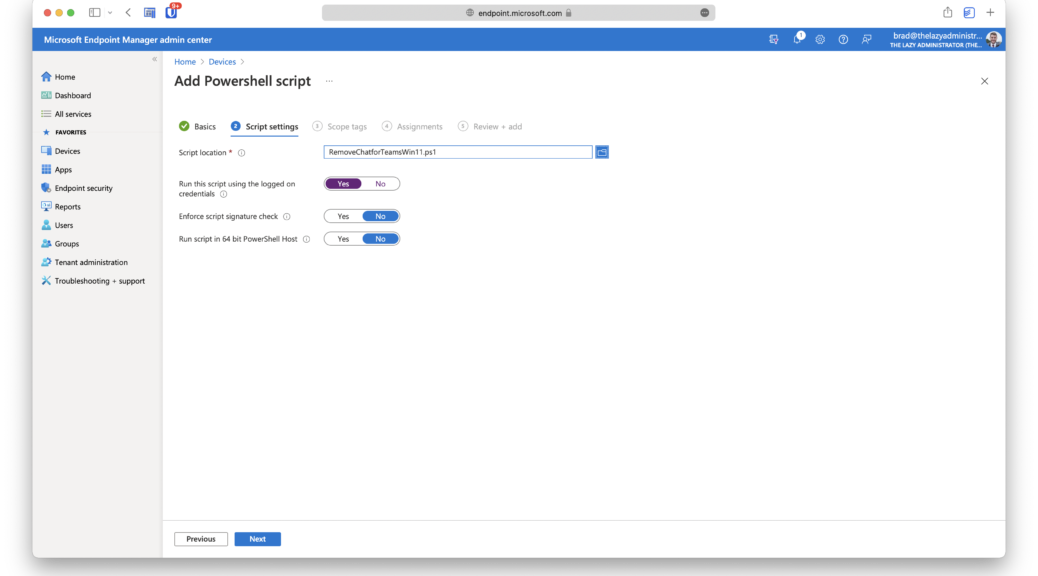Open the Safari sidebar options chevron
The width and height of the screenshot is (1038, 576).
coord(110,13)
